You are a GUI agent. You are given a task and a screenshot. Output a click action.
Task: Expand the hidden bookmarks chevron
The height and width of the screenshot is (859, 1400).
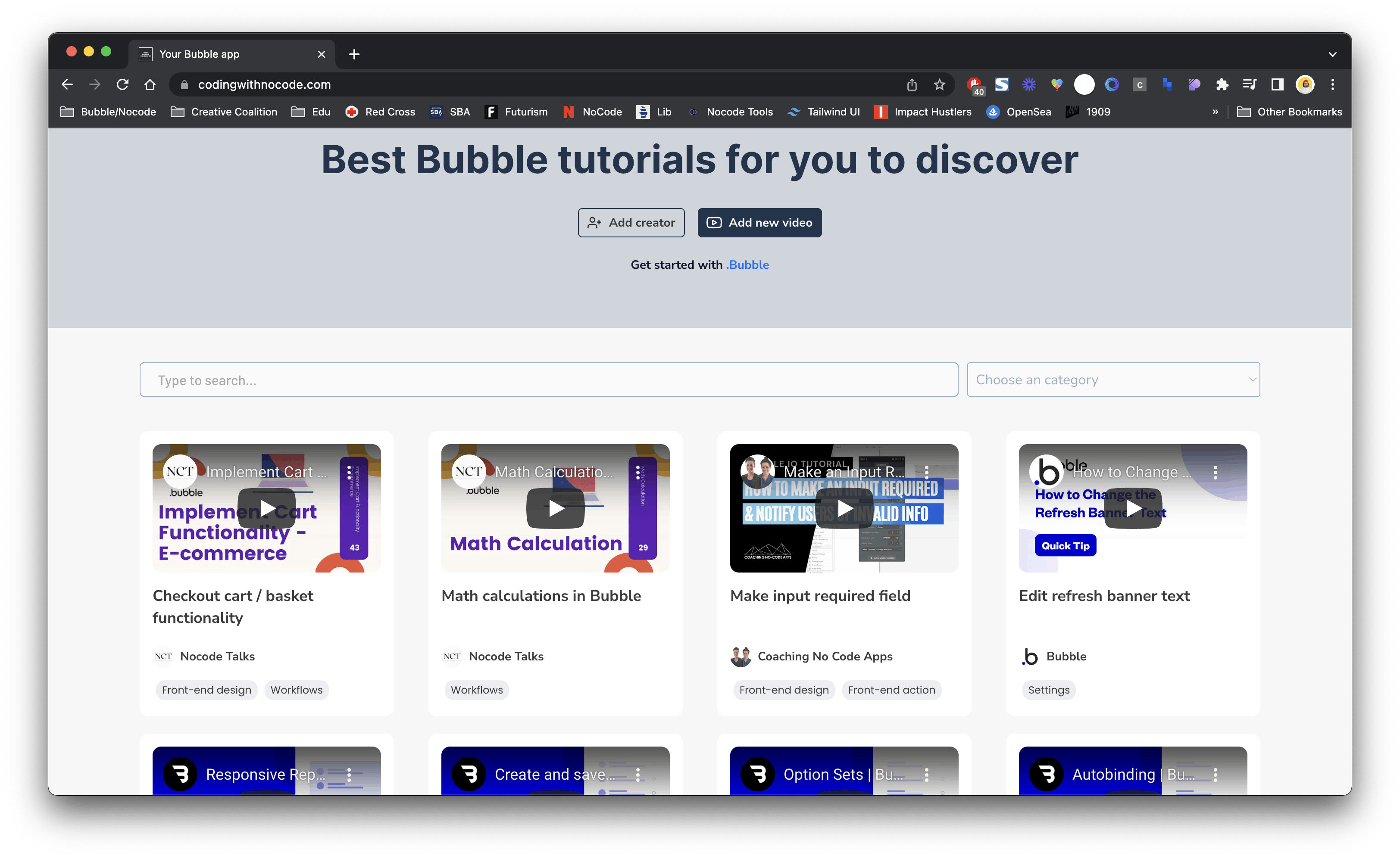[x=1215, y=112]
